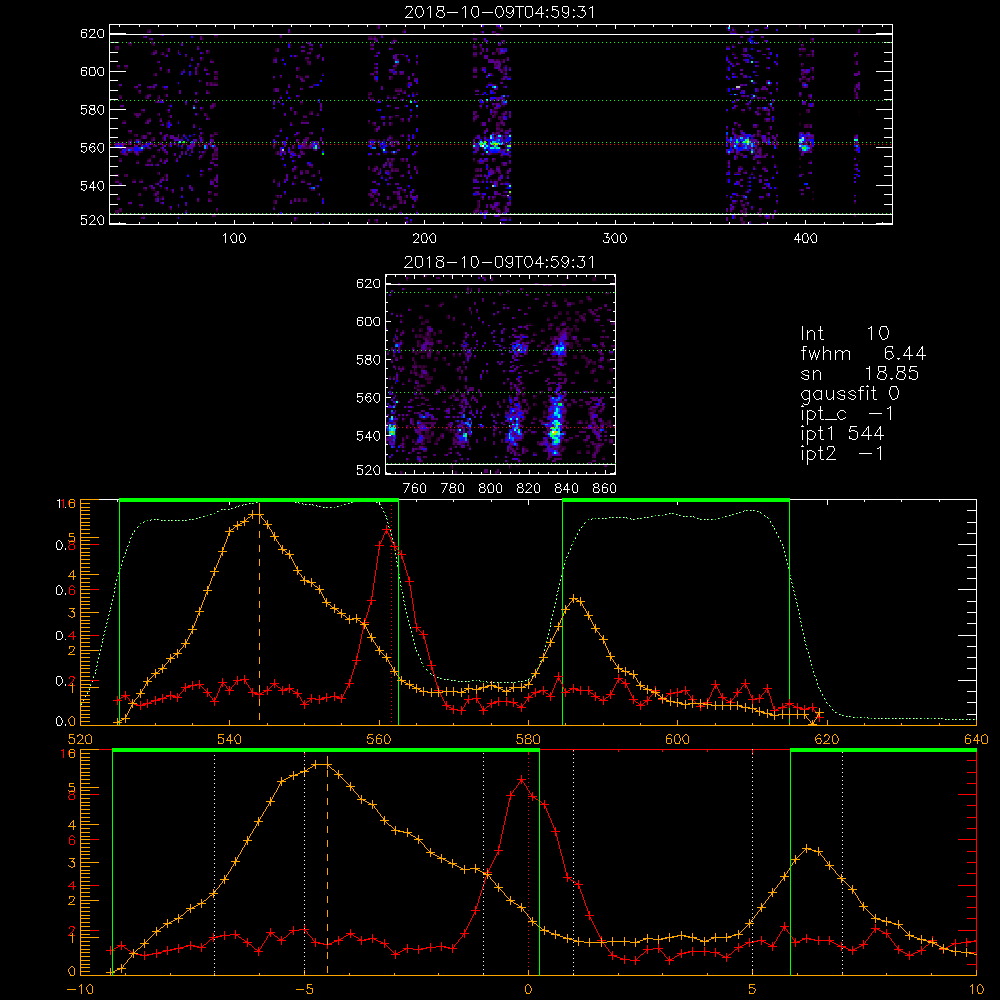
Task: Click the timestamp title above the small middle spectrogram
Action: pyautogui.click(x=499, y=262)
